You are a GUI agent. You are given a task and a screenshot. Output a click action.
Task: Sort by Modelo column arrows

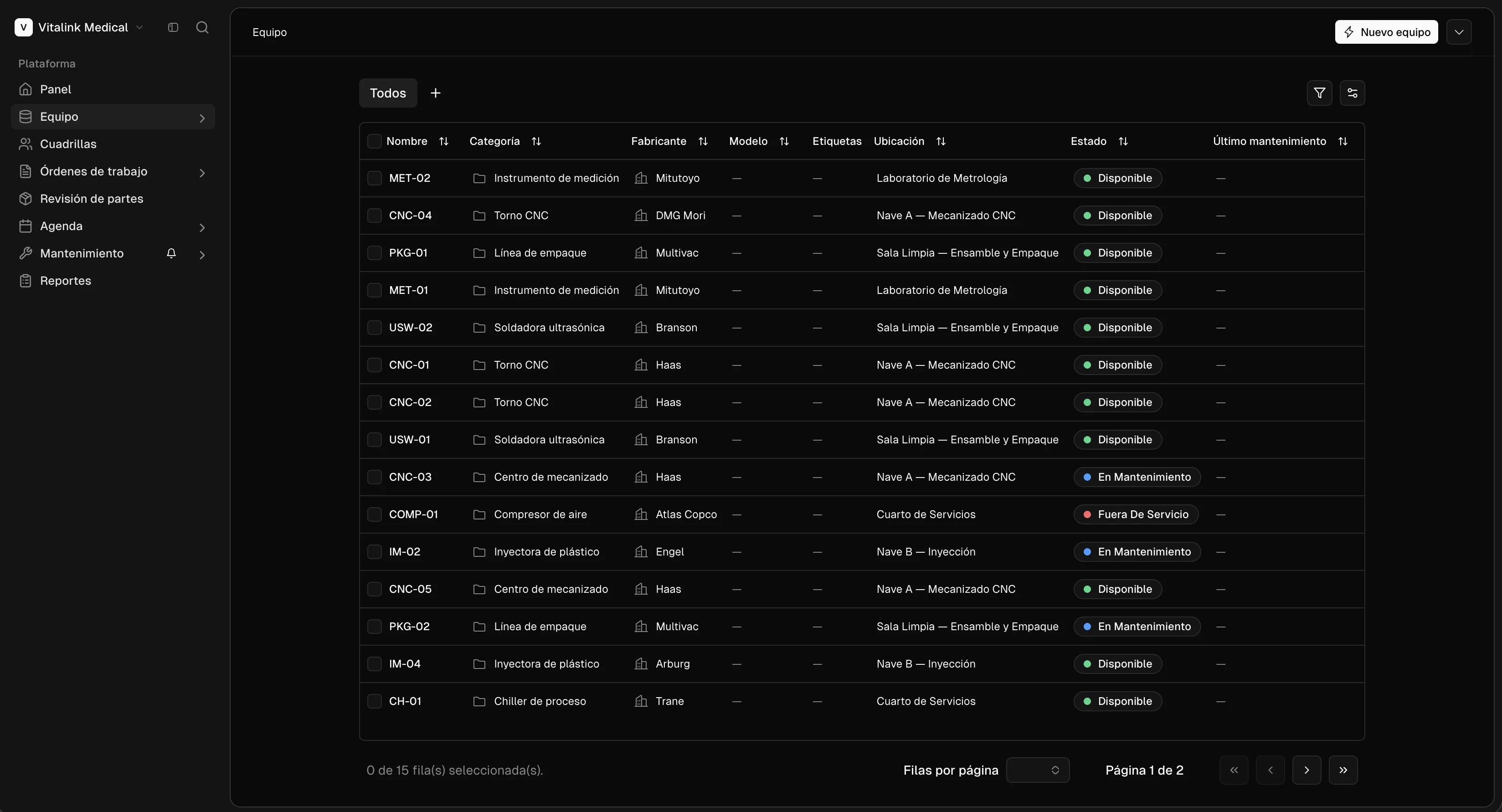pyautogui.click(x=784, y=142)
